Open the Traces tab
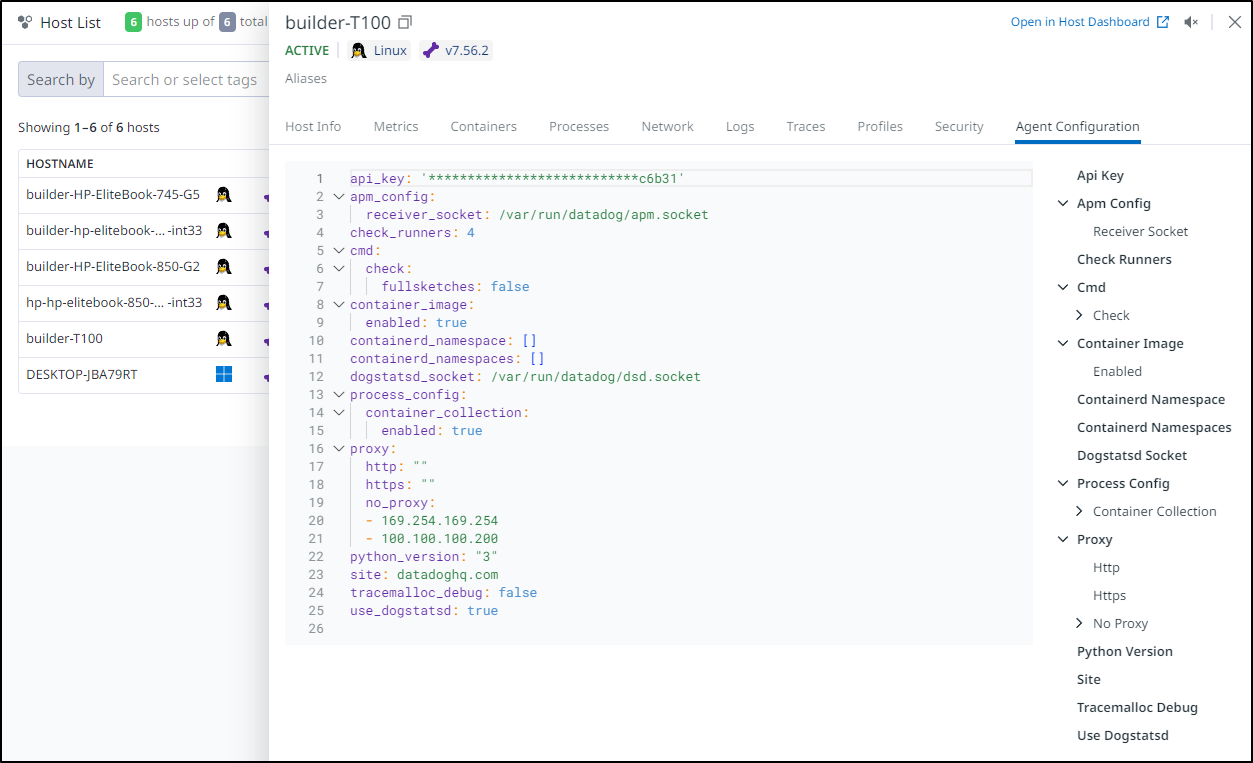Viewport: 1253px width, 763px height. [806, 127]
